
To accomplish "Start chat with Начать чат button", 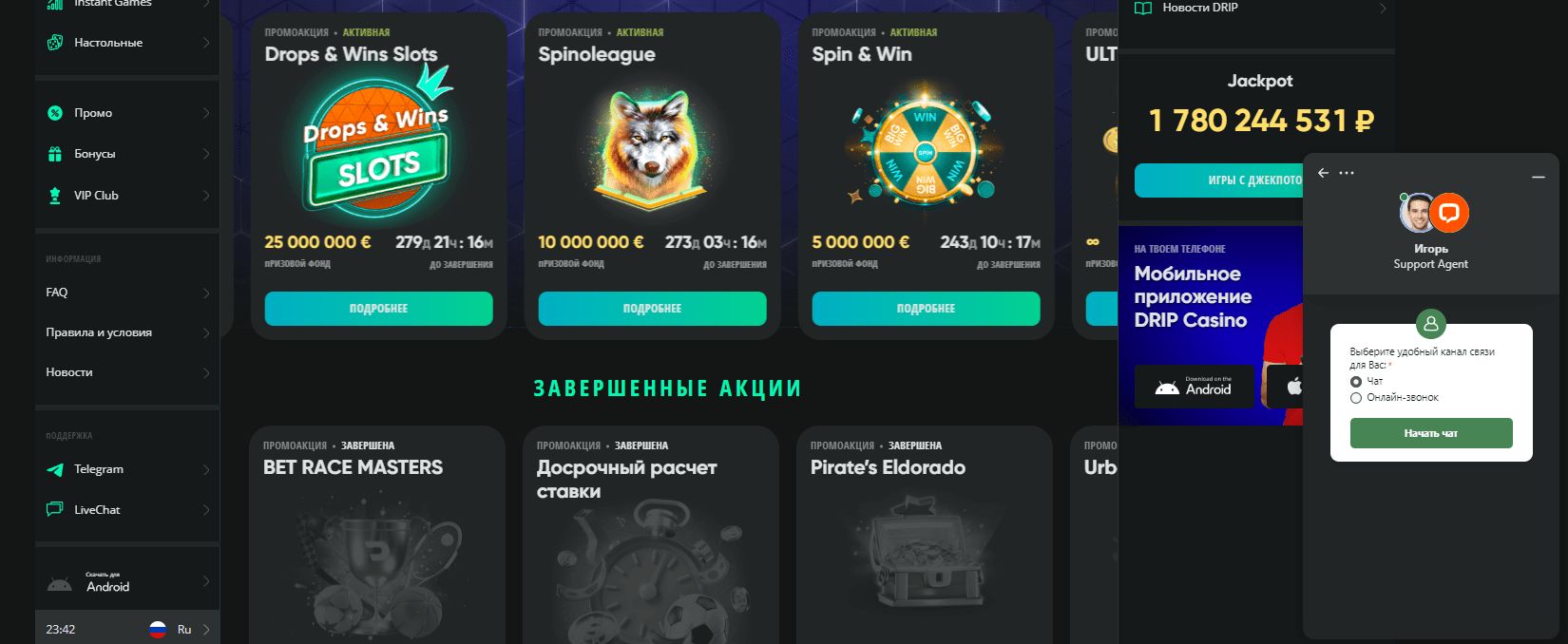I will (1431, 433).
